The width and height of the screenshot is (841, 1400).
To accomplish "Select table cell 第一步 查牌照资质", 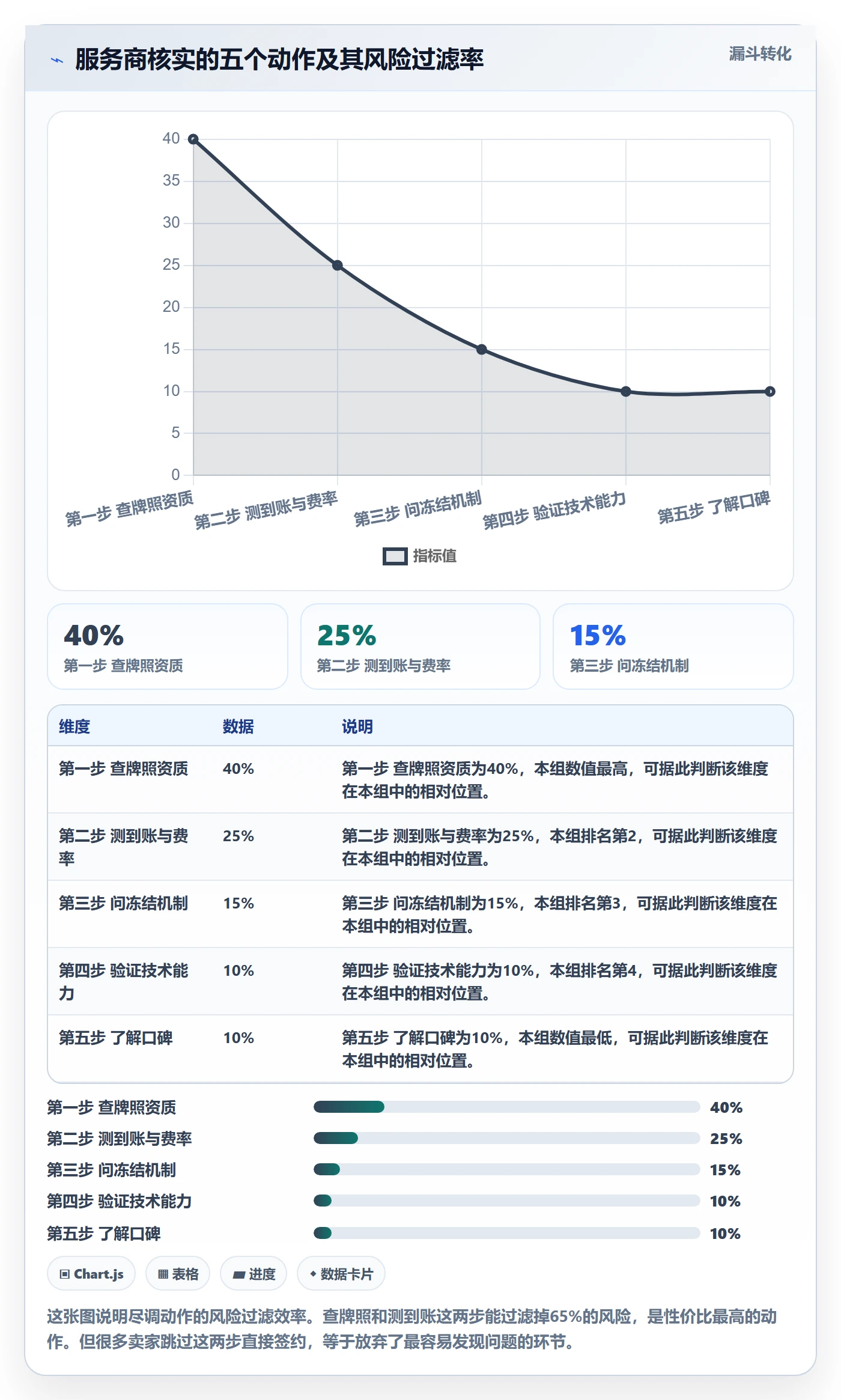I will point(123,768).
